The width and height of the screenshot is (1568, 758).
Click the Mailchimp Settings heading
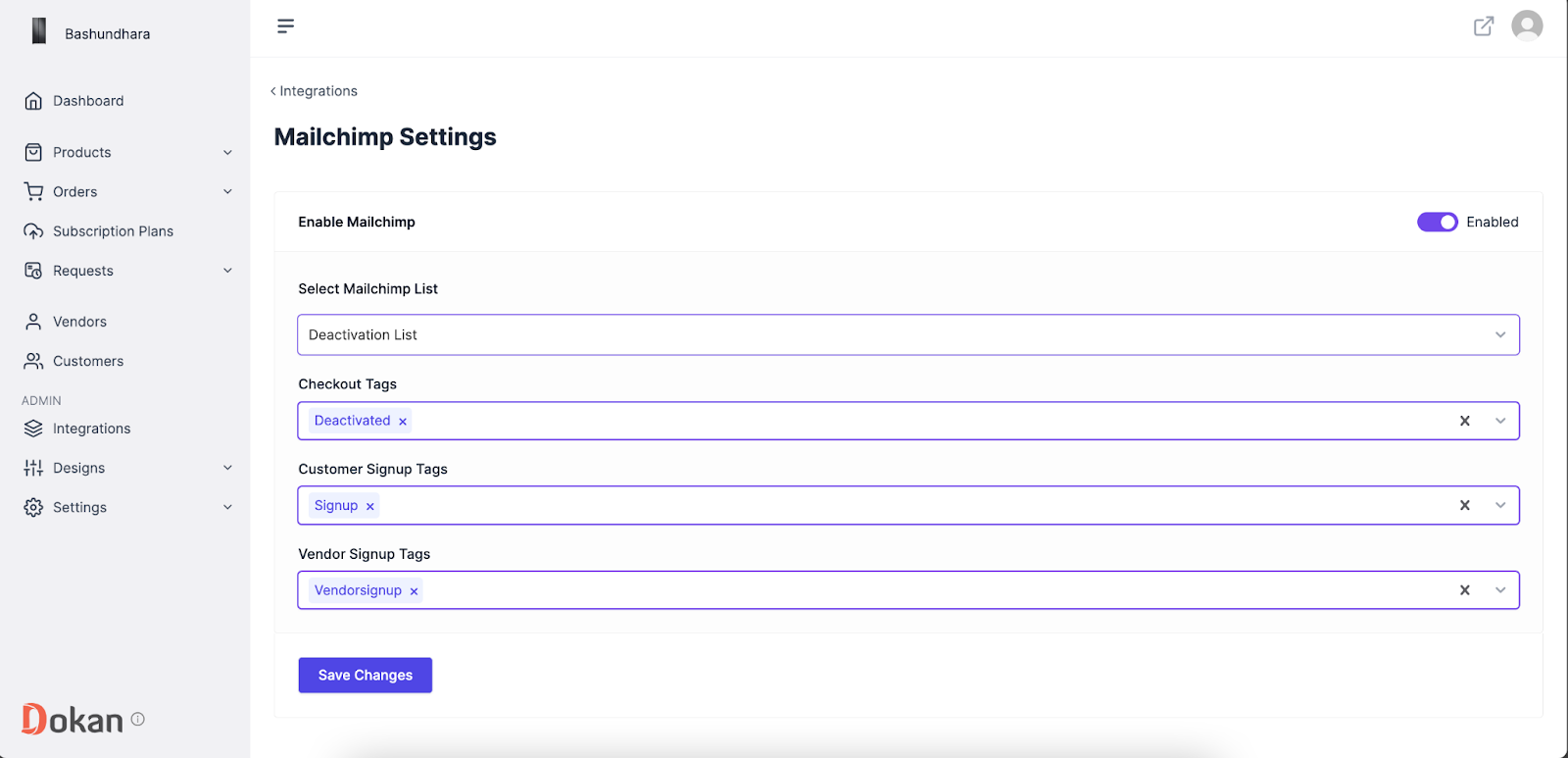[385, 137]
